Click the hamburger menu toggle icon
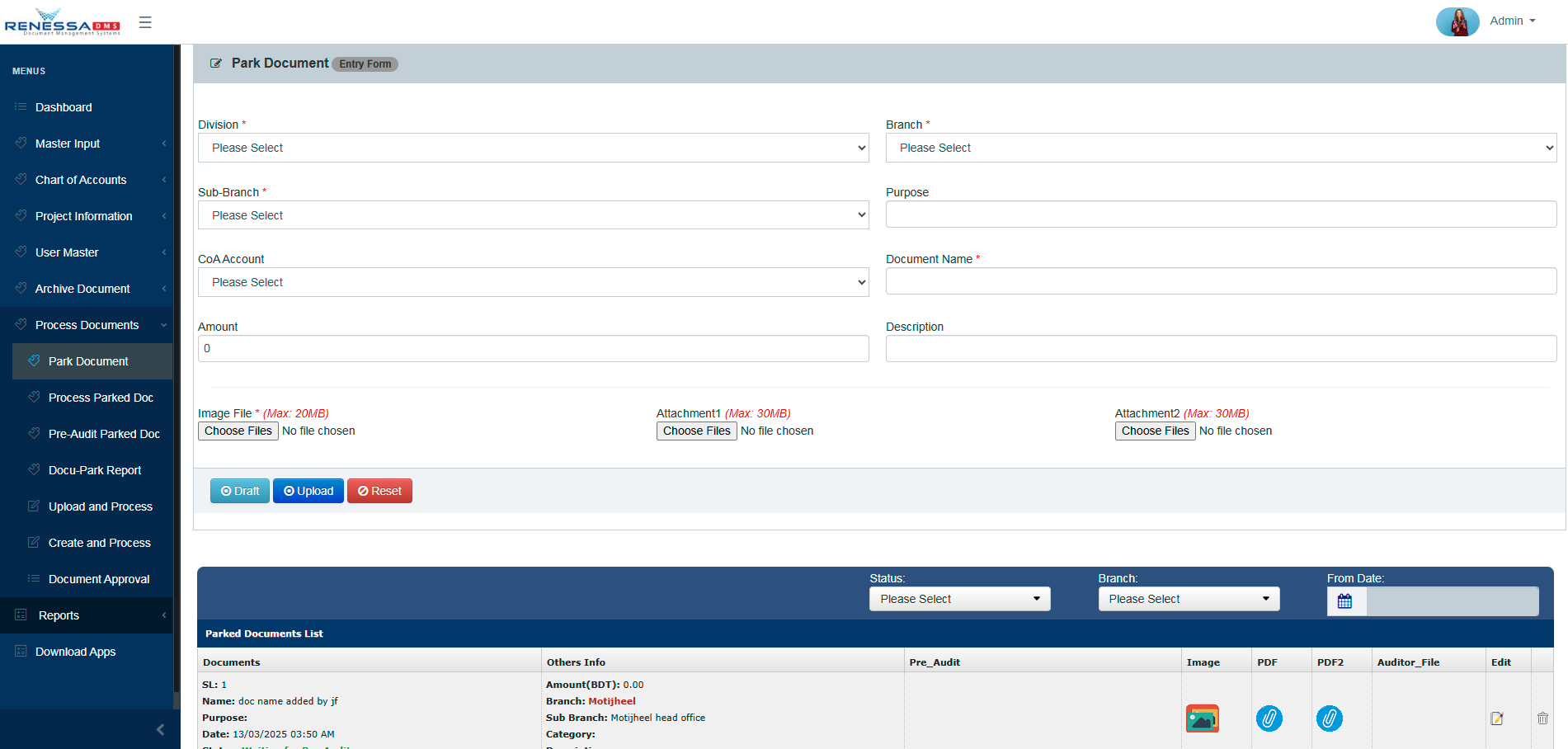The height and width of the screenshot is (749, 1568). click(145, 22)
